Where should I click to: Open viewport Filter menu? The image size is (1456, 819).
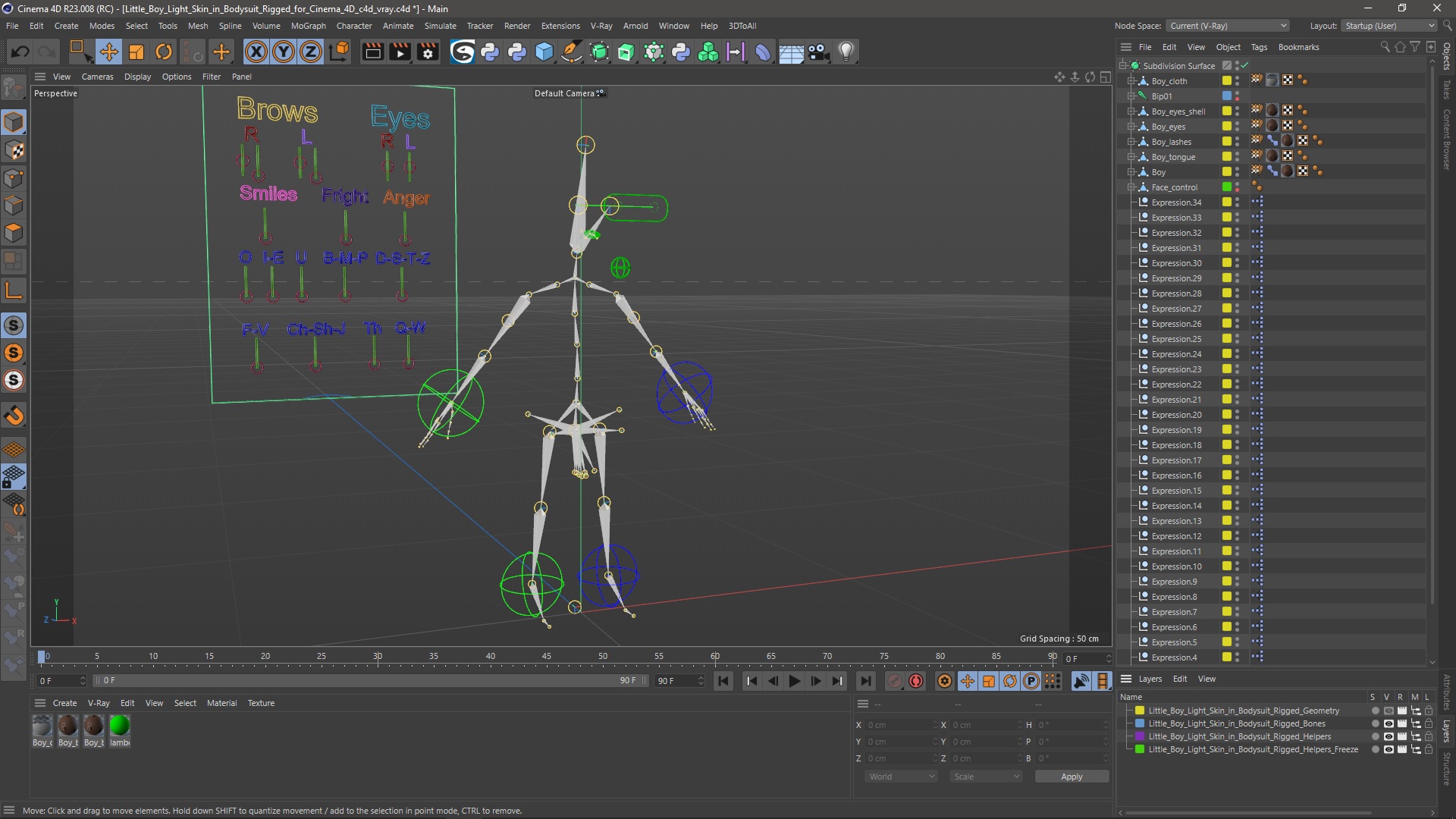point(211,77)
